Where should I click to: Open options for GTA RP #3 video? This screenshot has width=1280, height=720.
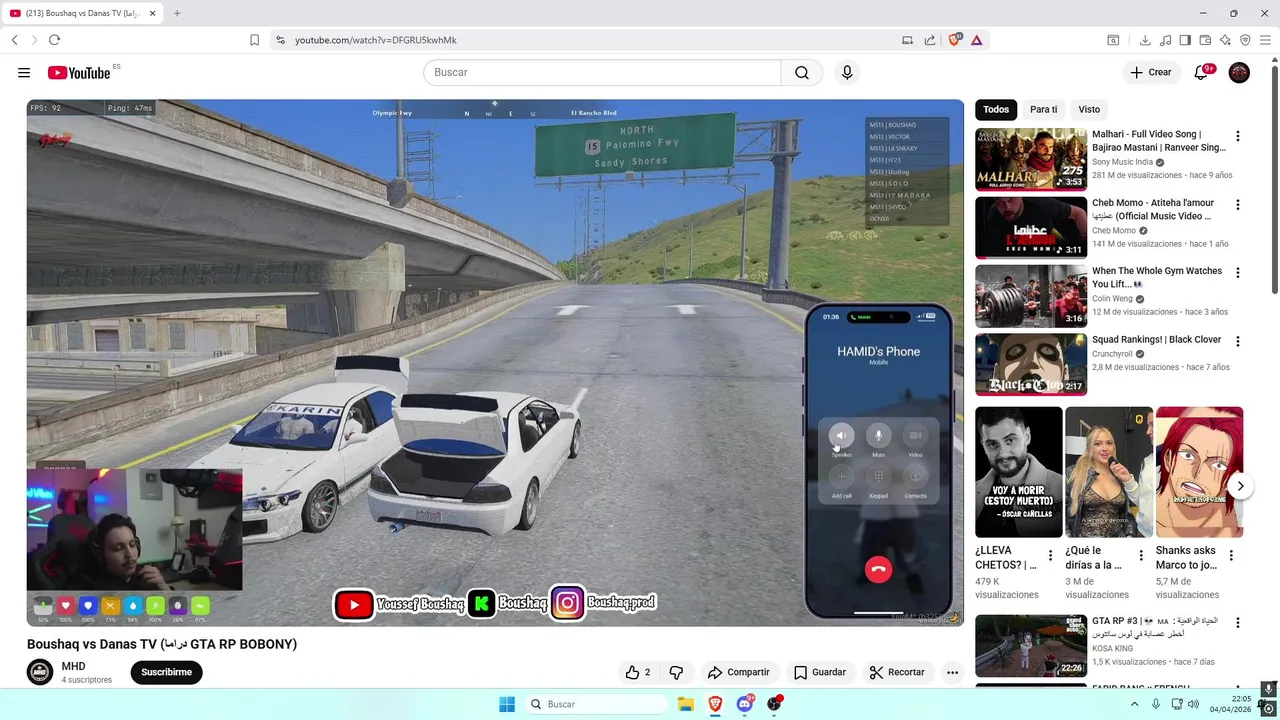(1237, 622)
